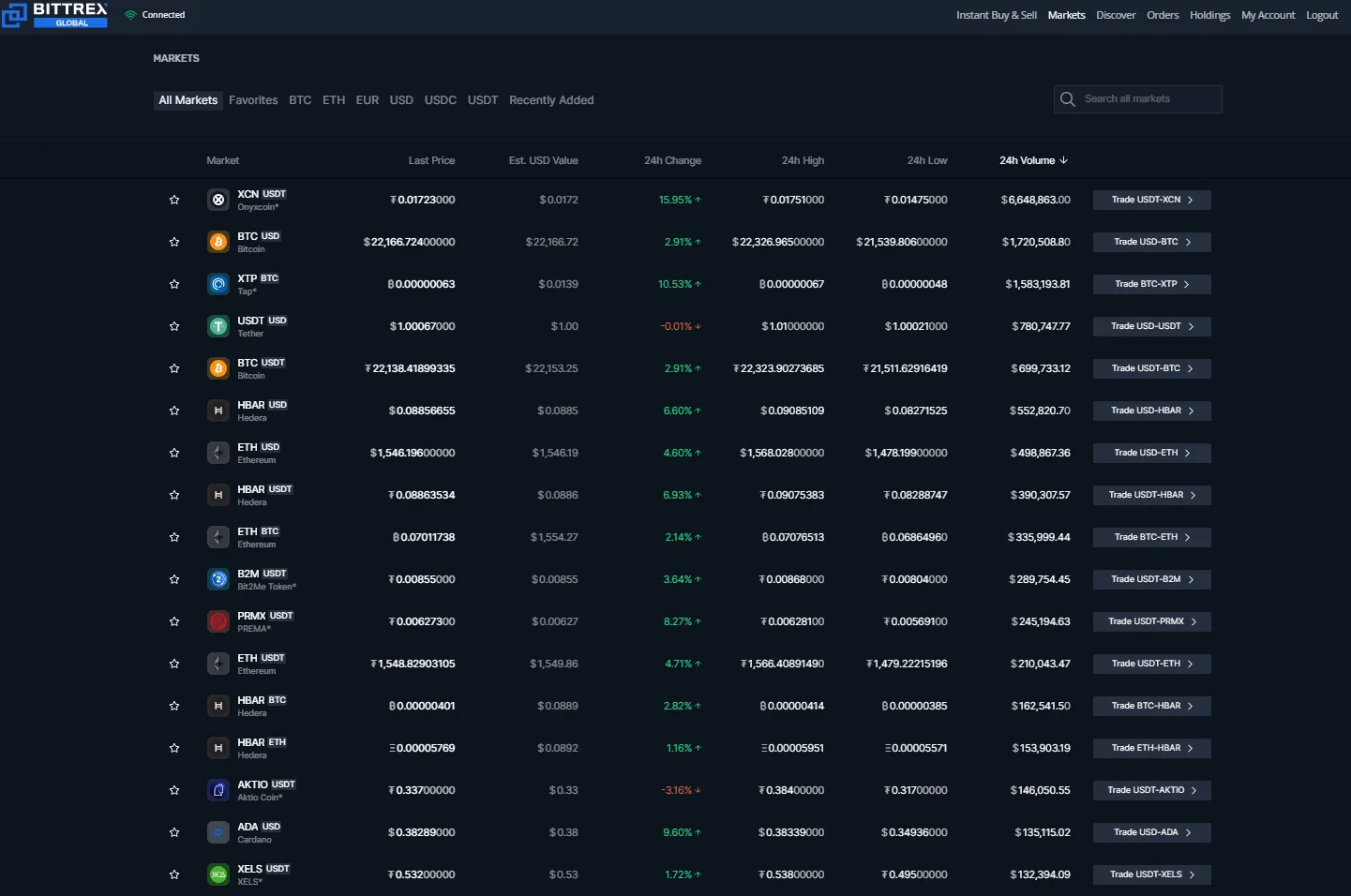Favorite the XCN USDT market star
The height and width of the screenshot is (896, 1351).
point(174,200)
